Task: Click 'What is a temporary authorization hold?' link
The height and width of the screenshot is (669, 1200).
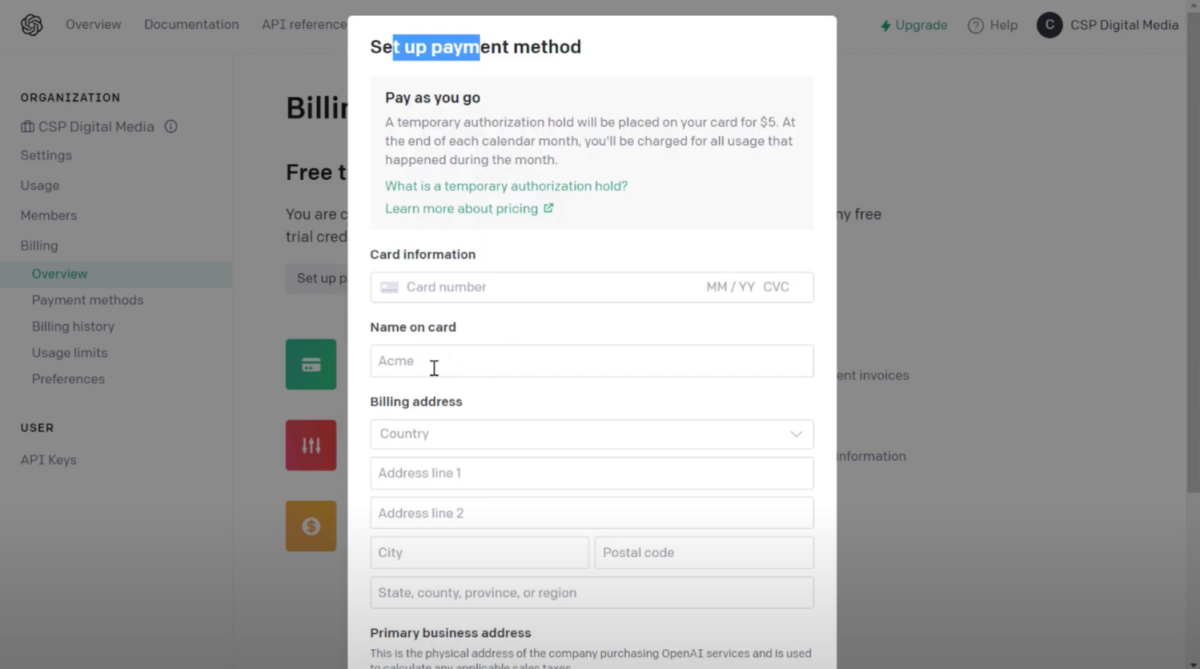Action: (x=506, y=186)
